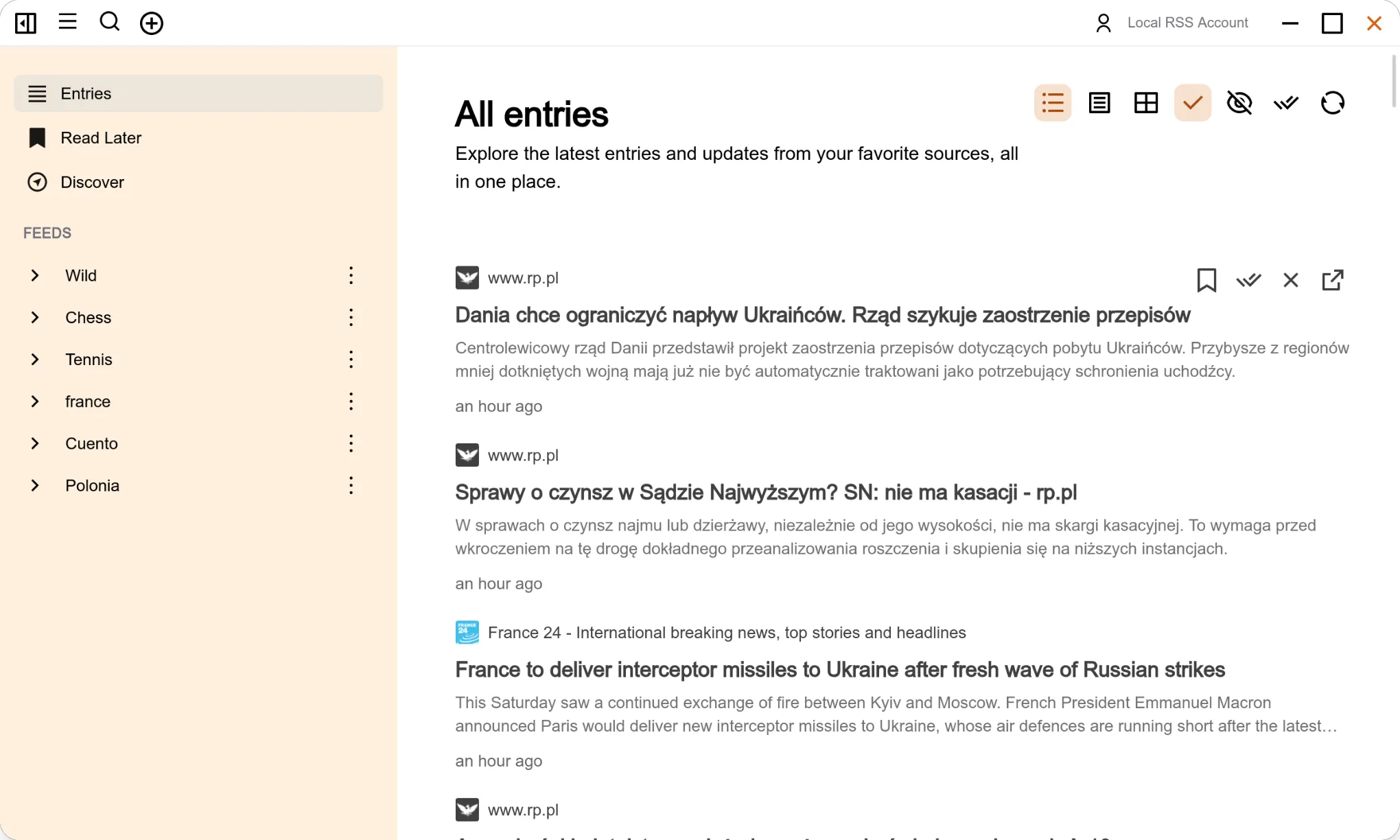The height and width of the screenshot is (840, 1400).
Task: Select Entries in the sidebar
Action: click(198, 93)
